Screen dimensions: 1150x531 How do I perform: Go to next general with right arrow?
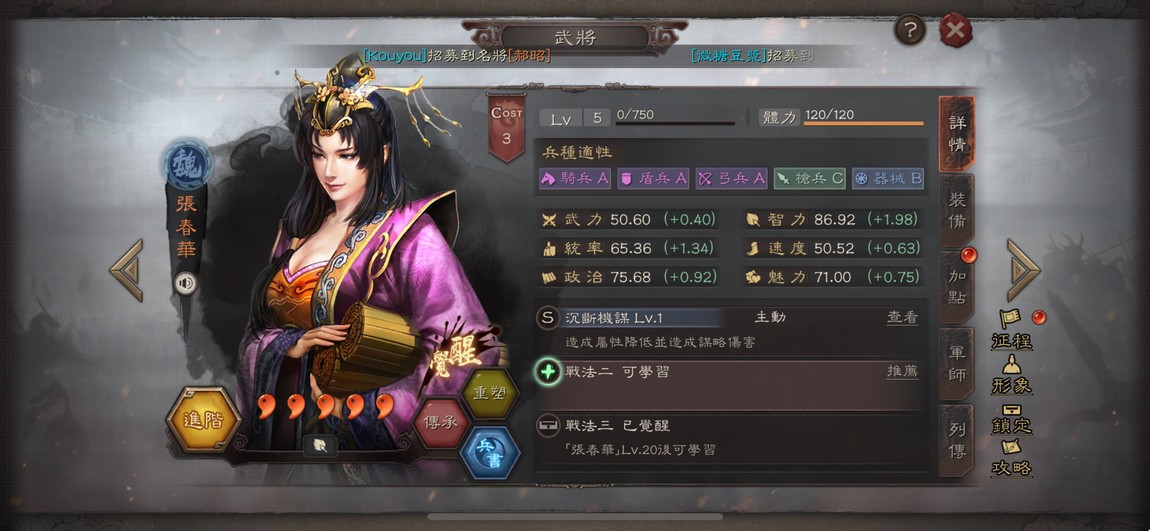(1023, 270)
